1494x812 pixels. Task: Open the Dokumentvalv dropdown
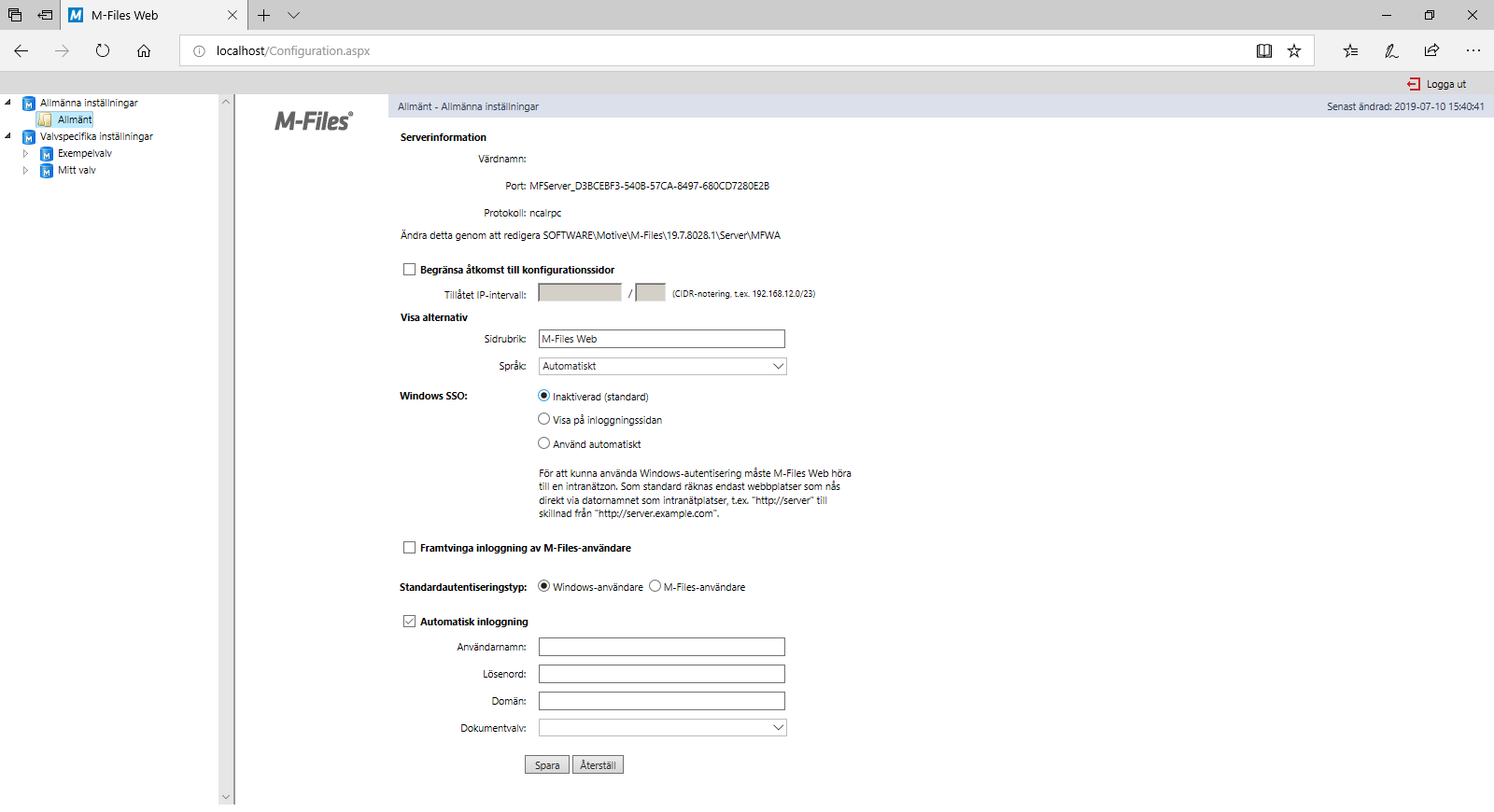(663, 727)
